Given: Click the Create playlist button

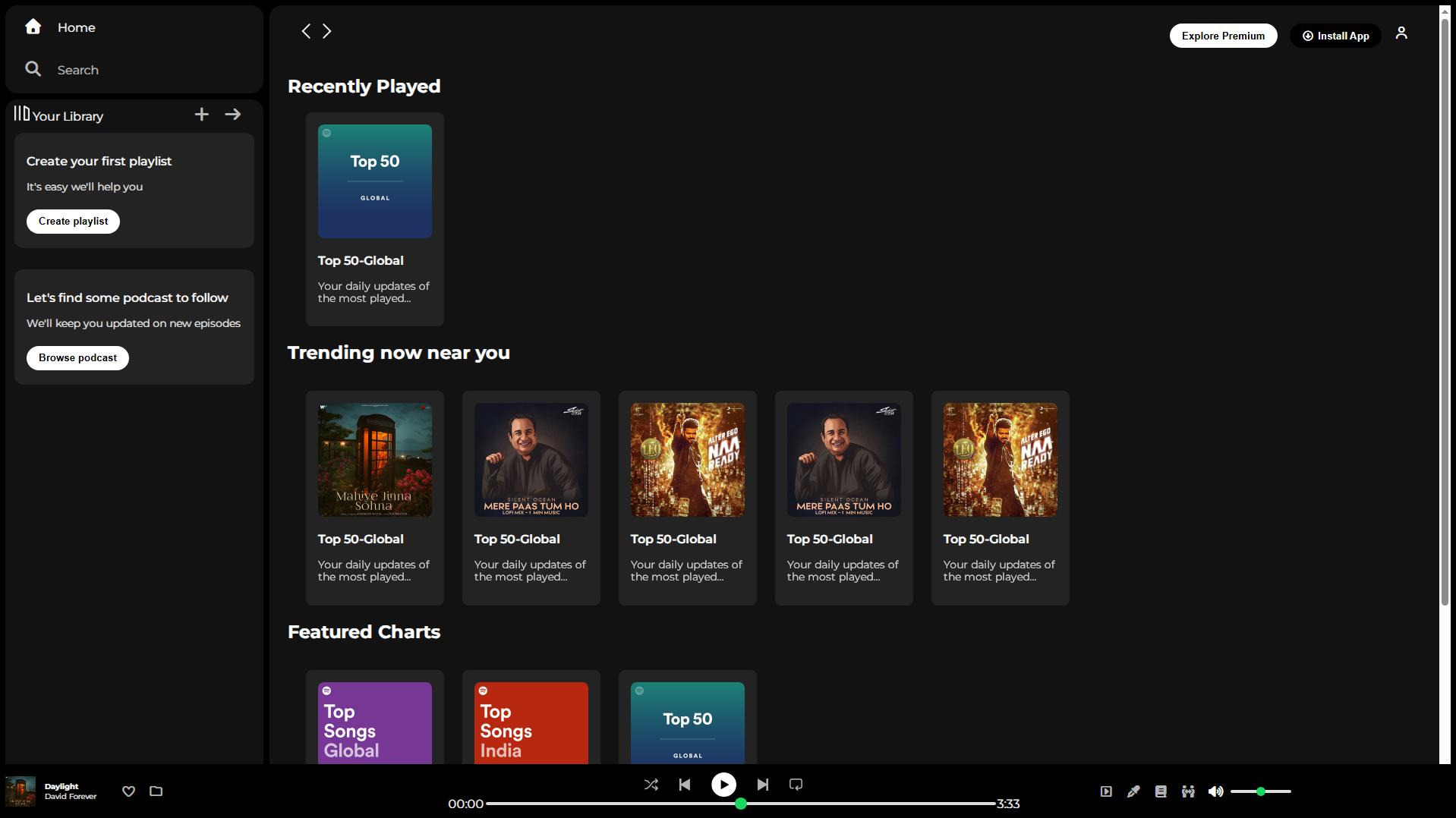Looking at the screenshot, I should tap(73, 222).
